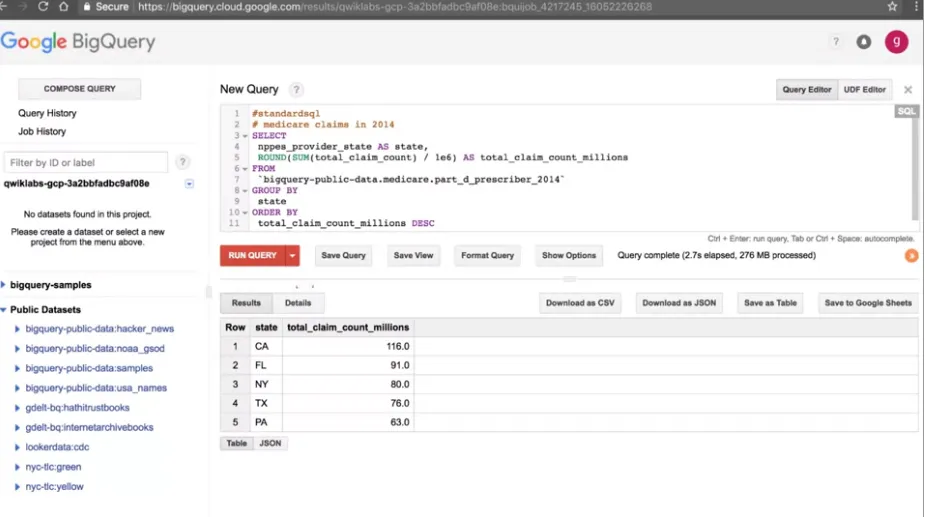
Task: Show results as Table
Action: pyautogui.click(x=237, y=443)
